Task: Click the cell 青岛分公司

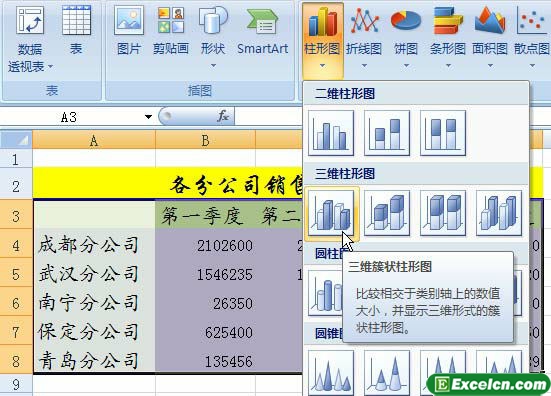Action: [94, 359]
